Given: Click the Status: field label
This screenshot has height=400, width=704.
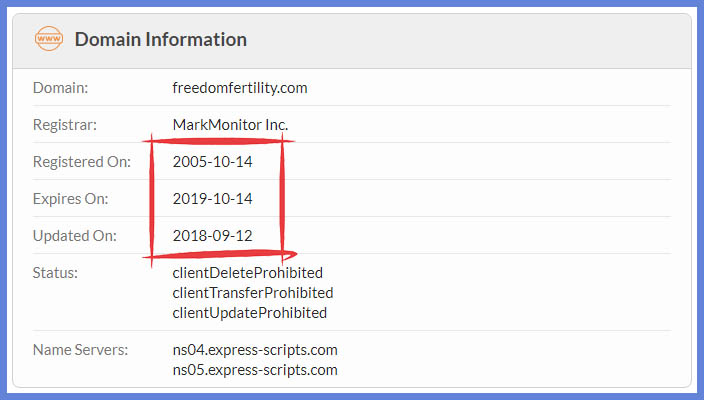Looking at the screenshot, I should coord(55,273).
